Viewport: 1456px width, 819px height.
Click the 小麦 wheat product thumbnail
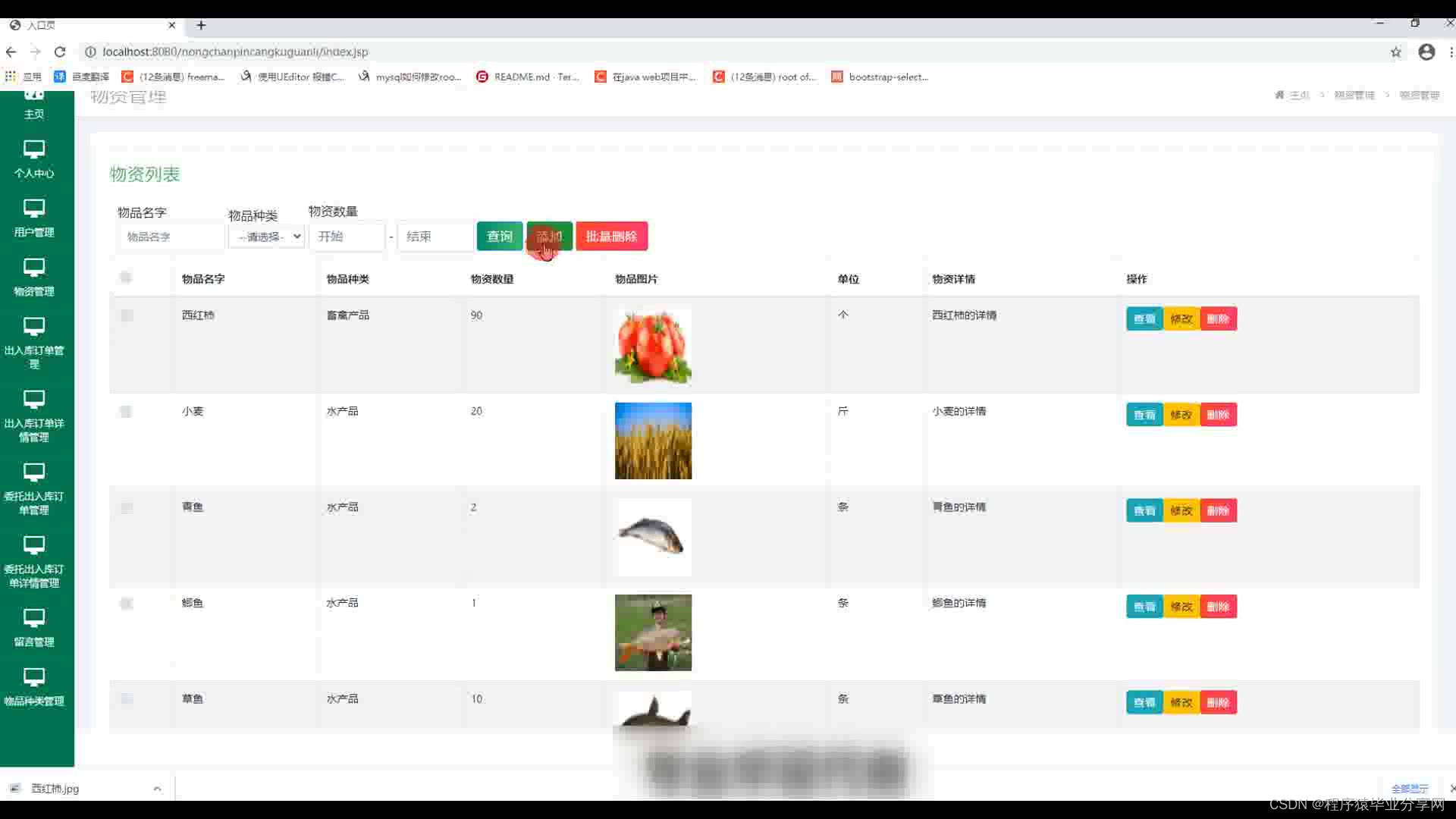pos(653,441)
